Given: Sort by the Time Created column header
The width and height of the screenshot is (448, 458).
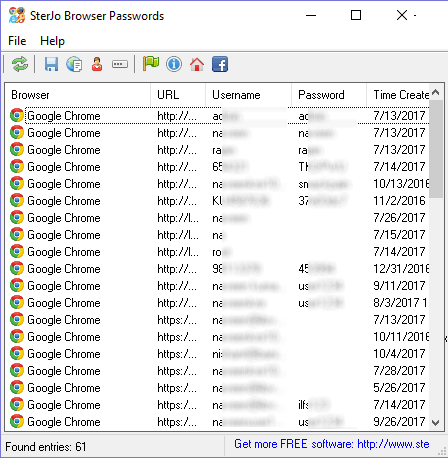Looking at the screenshot, I should [398, 95].
